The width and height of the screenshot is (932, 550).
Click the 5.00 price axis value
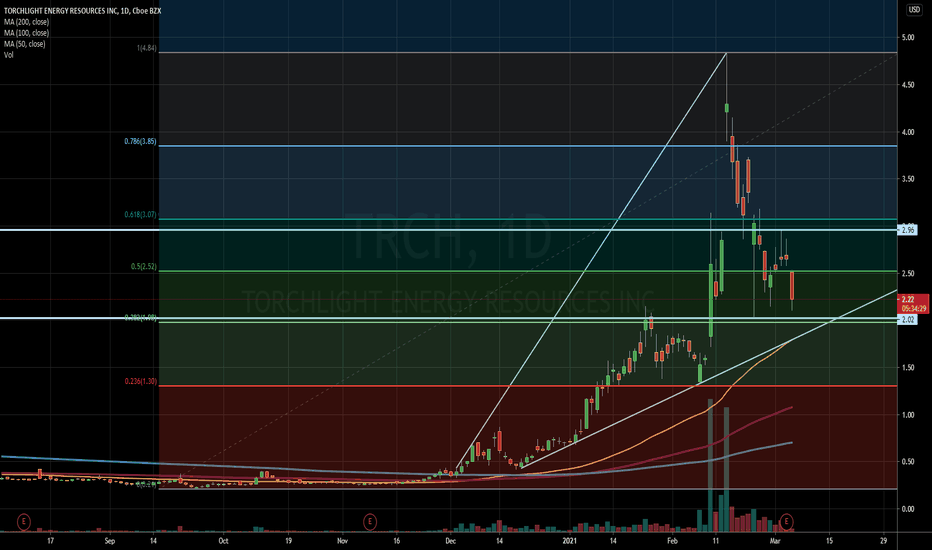pyautogui.click(x=908, y=37)
